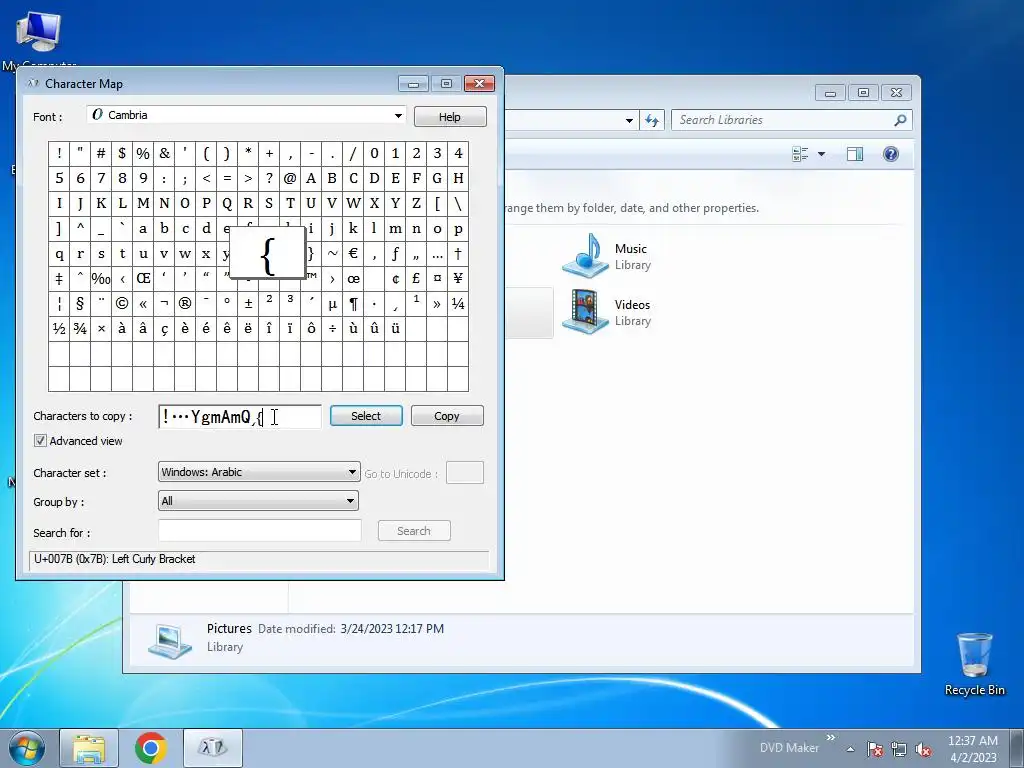
Task: Click the Help button in Character Map
Action: click(449, 117)
